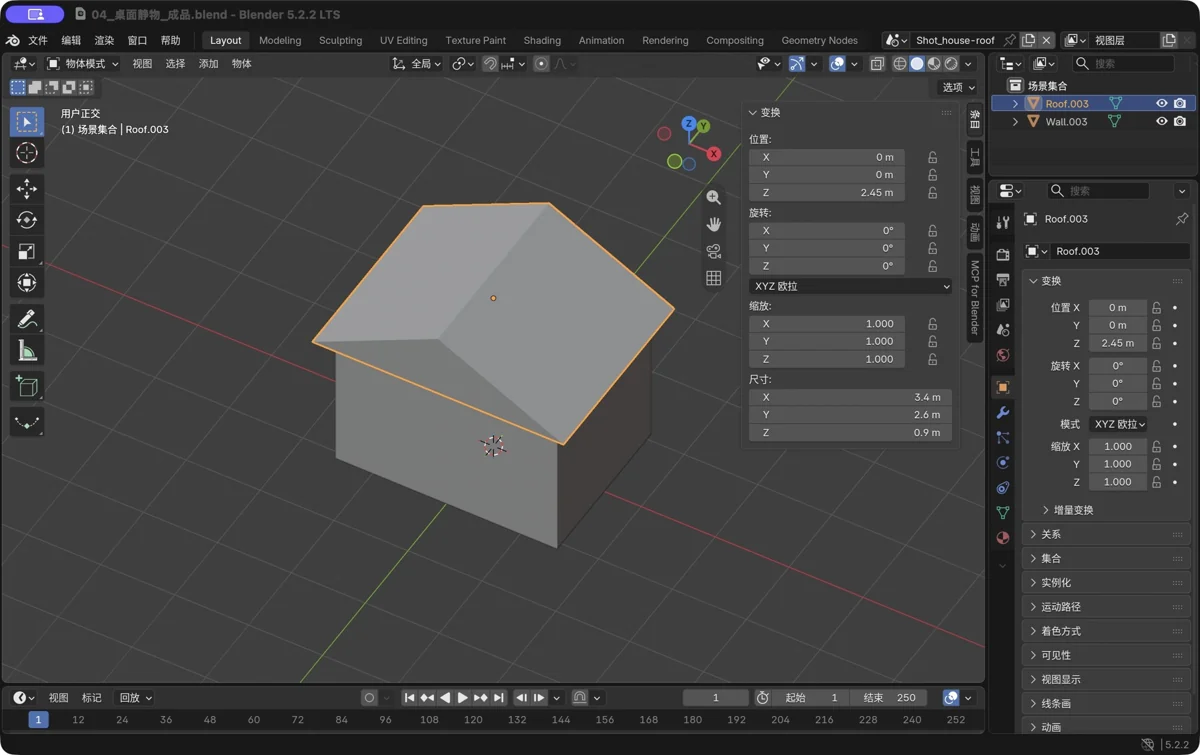Toggle the lock for Position X in sidebar
1200x755 pixels.
(932, 157)
